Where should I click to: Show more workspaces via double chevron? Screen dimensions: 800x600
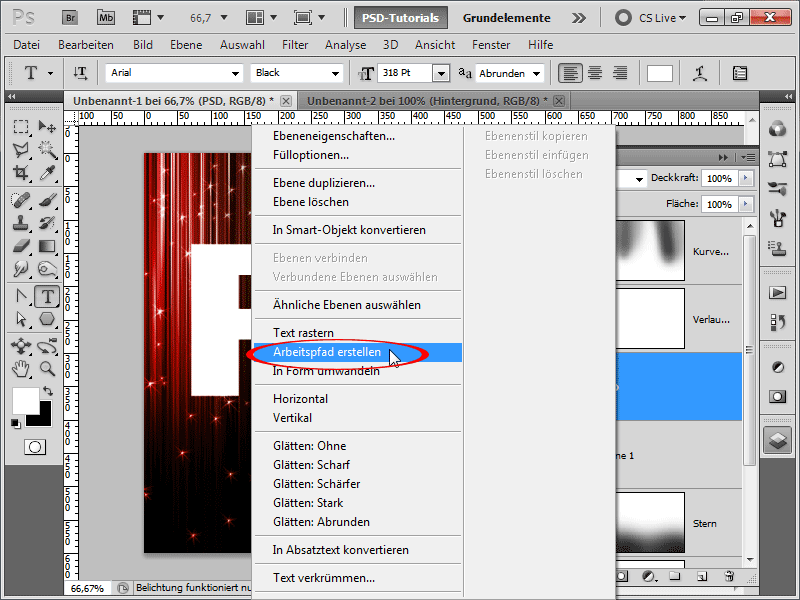coord(579,18)
